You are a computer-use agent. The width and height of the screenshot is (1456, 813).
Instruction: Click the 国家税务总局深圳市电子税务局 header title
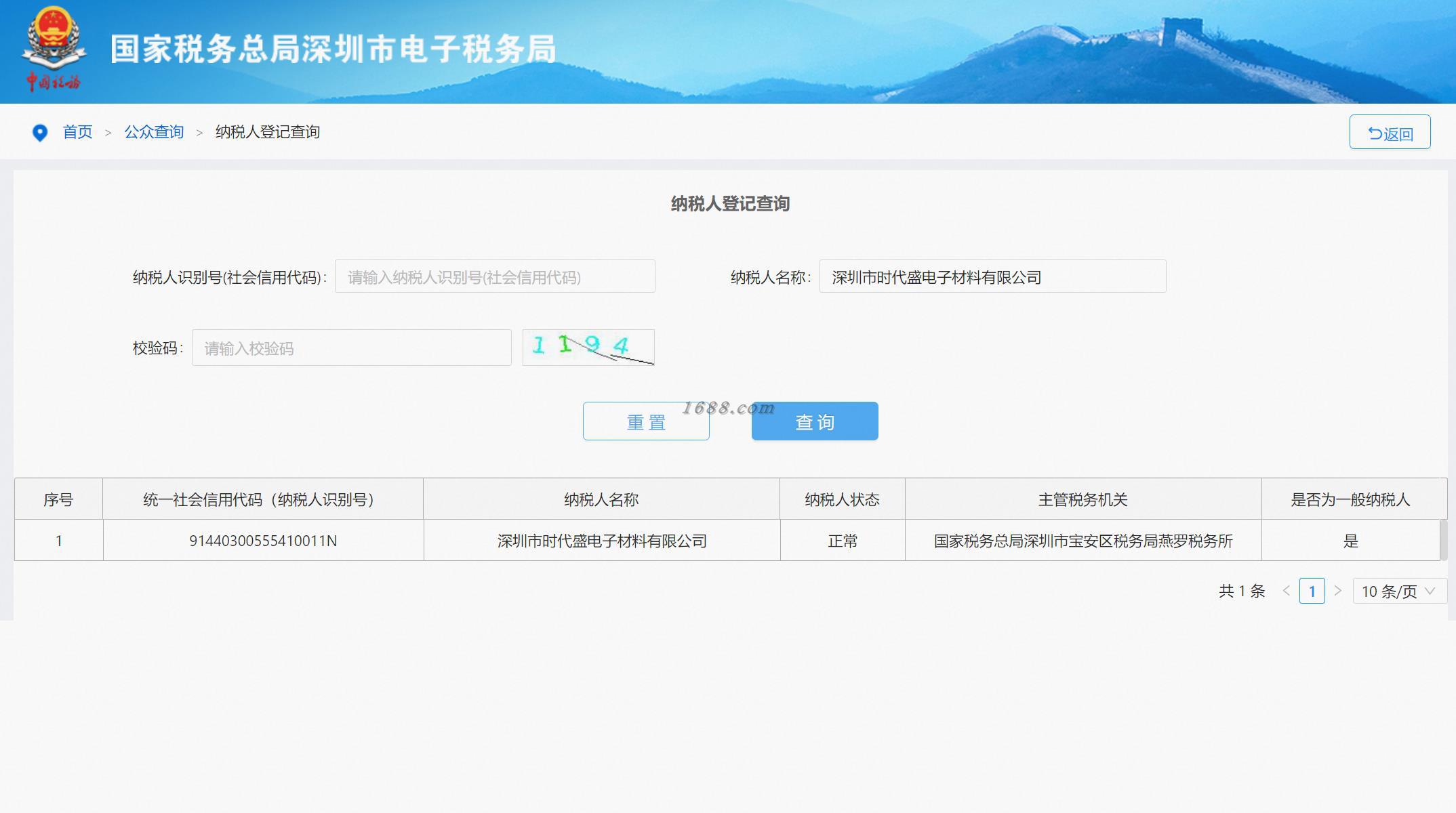click(333, 49)
